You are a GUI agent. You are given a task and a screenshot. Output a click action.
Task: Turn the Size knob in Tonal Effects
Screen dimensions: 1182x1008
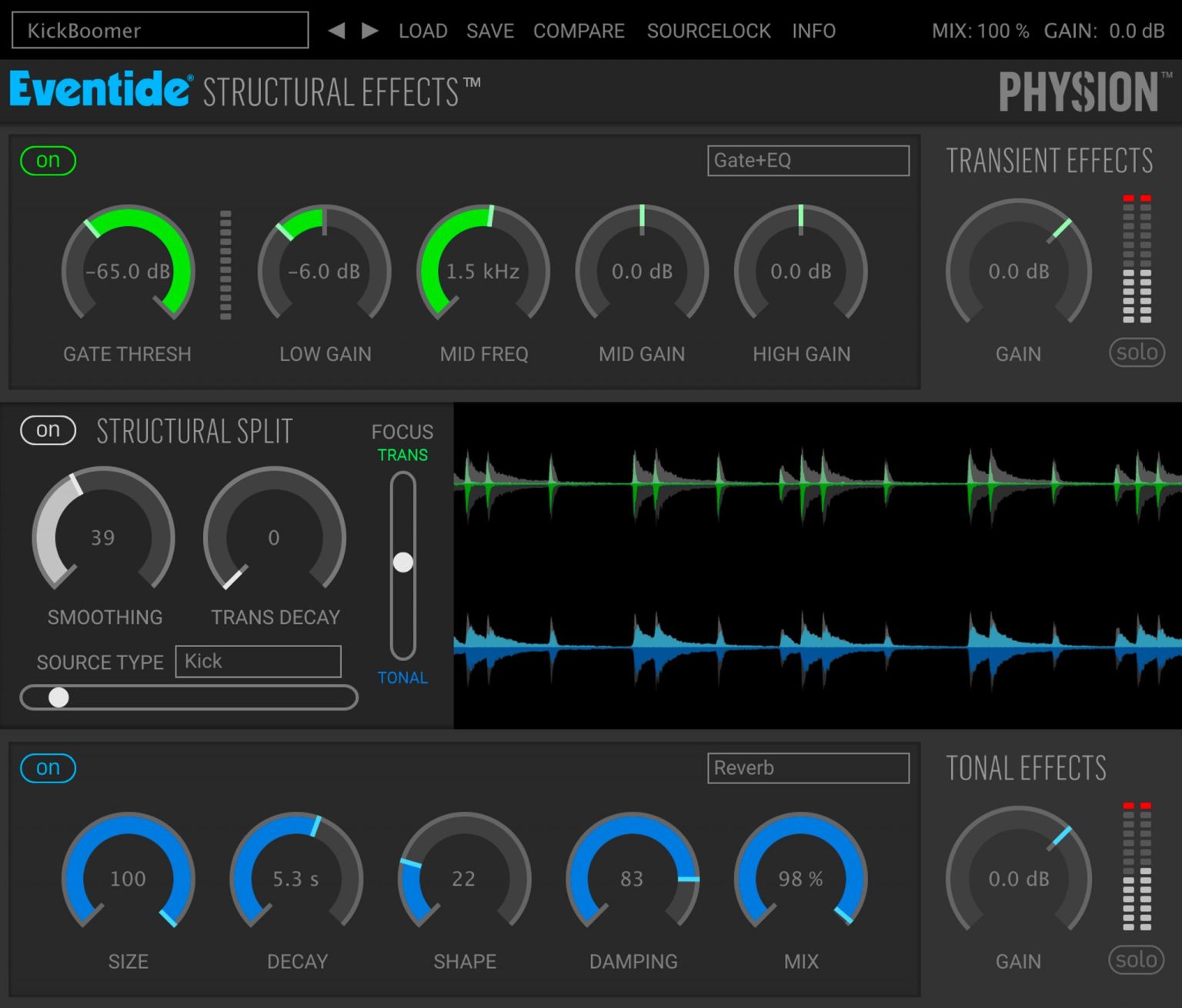(127, 879)
